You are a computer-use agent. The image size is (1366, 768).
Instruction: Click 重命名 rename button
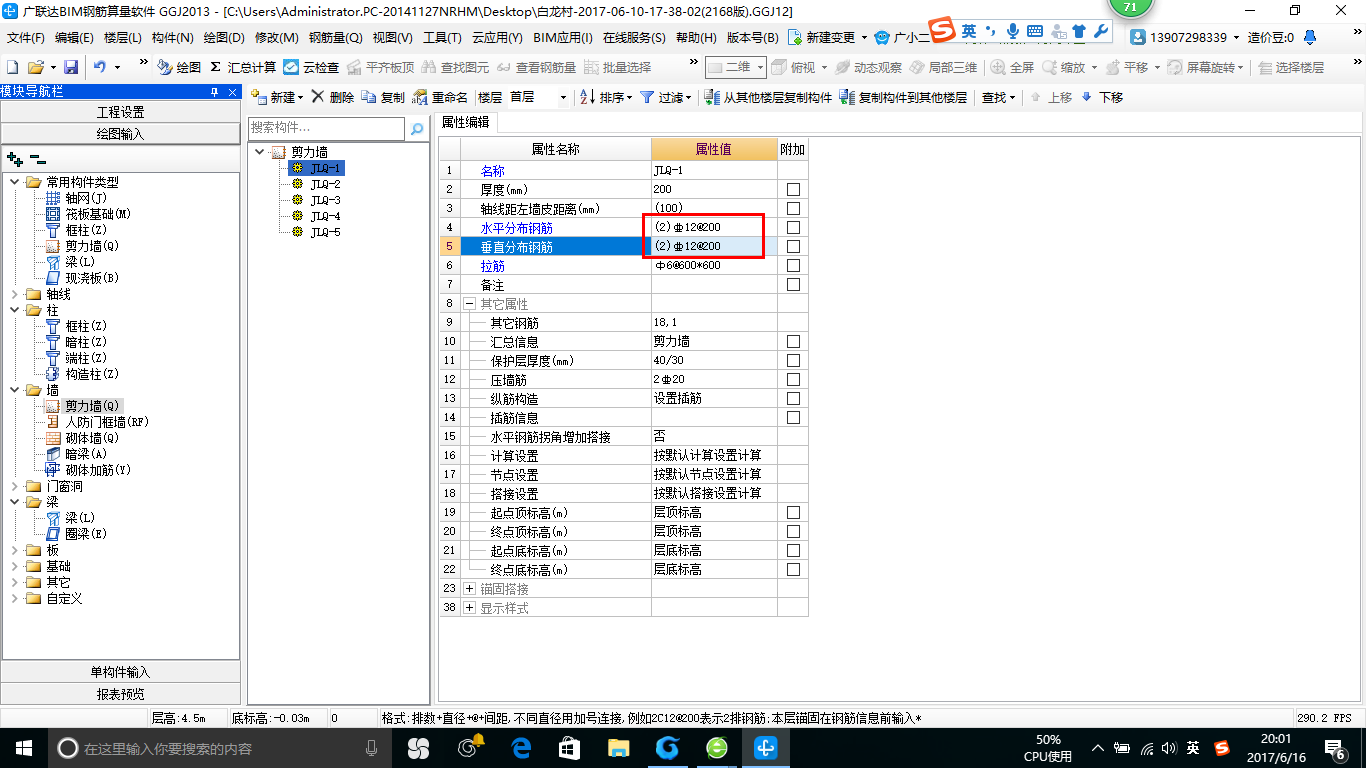[440, 97]
